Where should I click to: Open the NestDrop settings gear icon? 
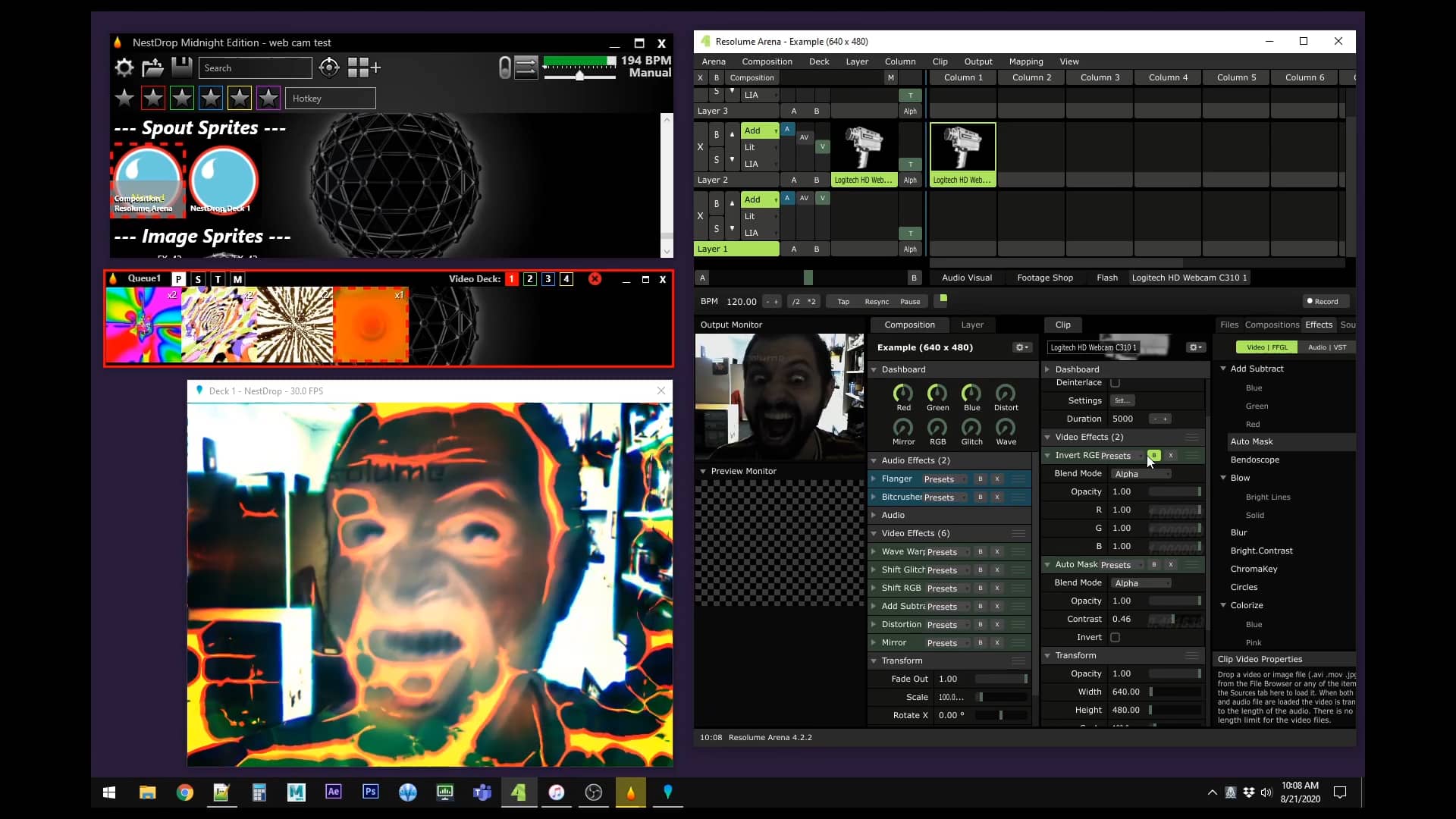coord(124,67)
